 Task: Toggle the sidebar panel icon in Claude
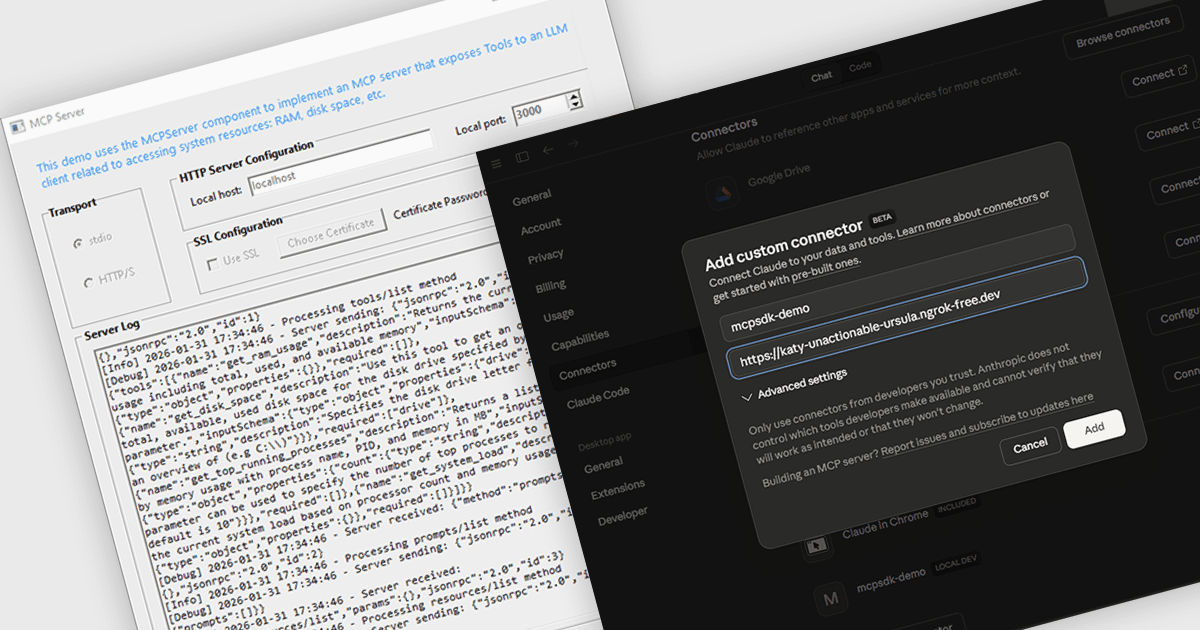pos(522,156)
